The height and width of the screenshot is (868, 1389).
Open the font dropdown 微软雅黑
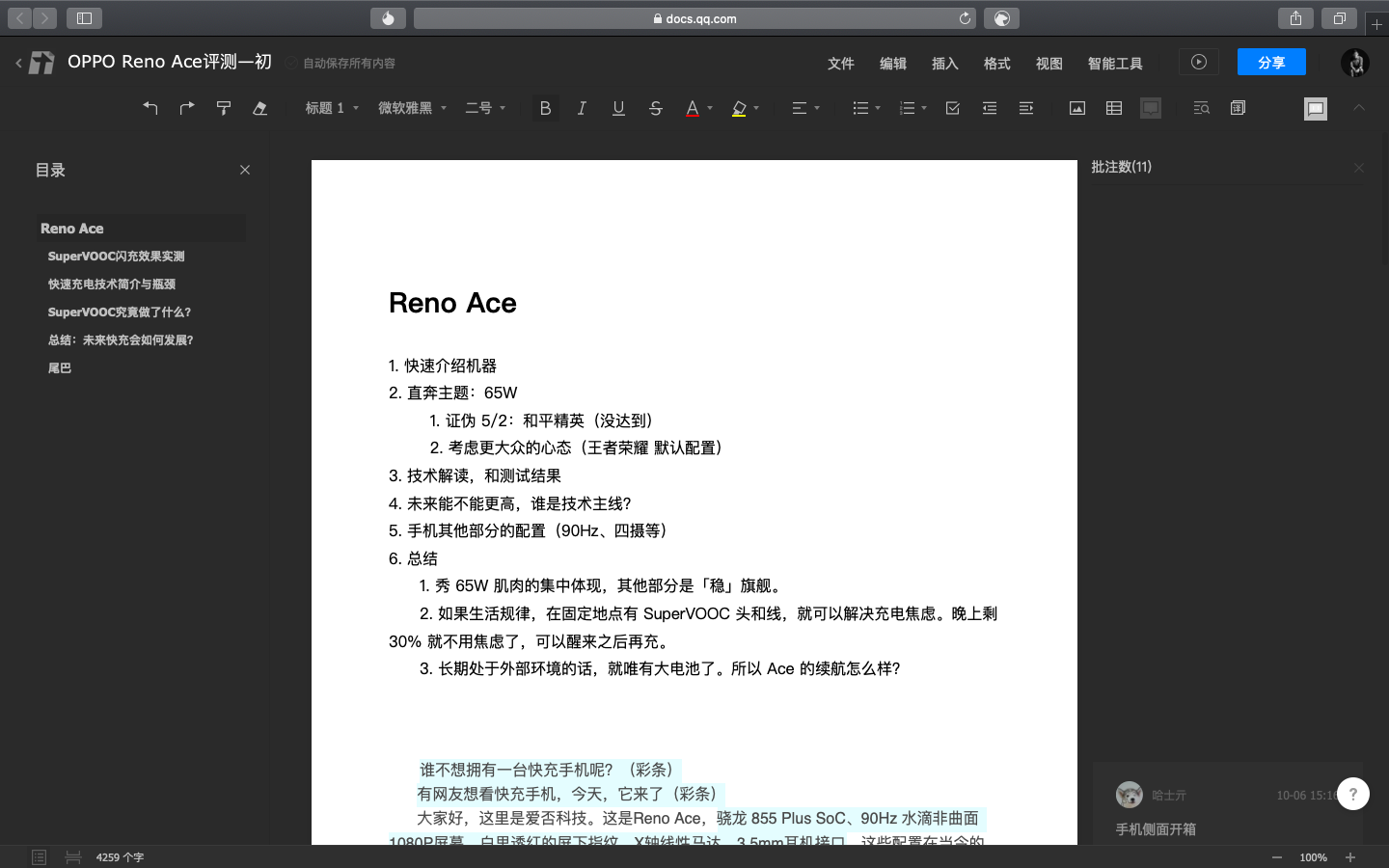(x=412, y=108)
